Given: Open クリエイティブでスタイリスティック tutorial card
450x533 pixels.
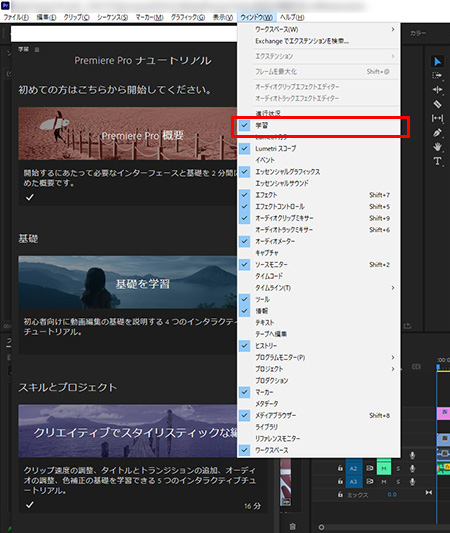Looking at the screenshot, I should tap(127, 431).
